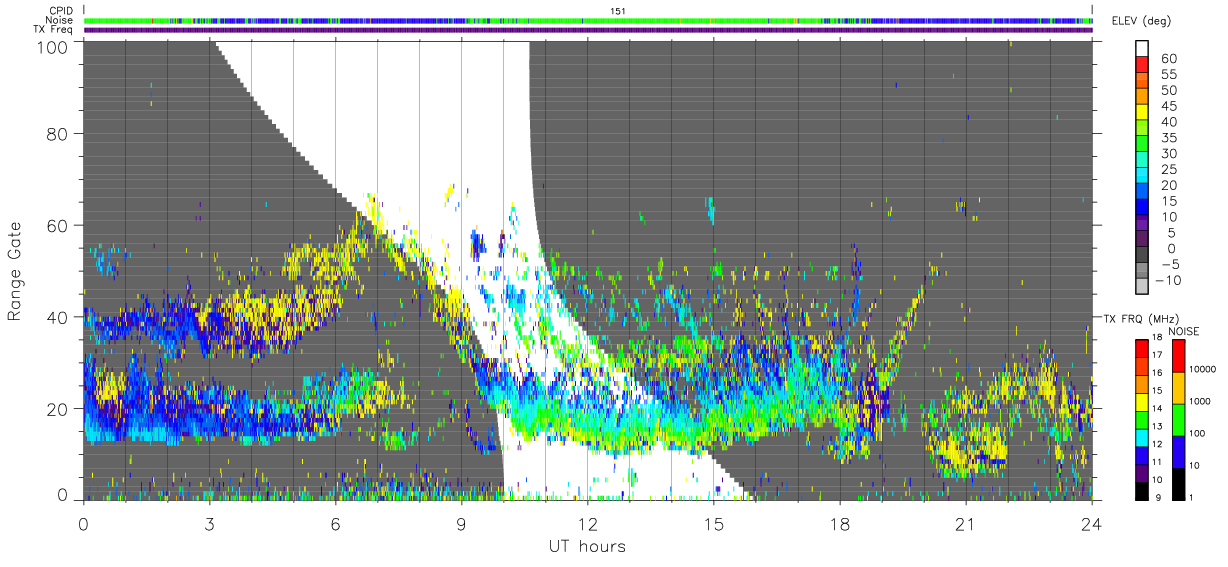Click the 60 label on ELEV scale
The width and height of the screenshot is (1228, 567).
click(x=1168, y=58)
